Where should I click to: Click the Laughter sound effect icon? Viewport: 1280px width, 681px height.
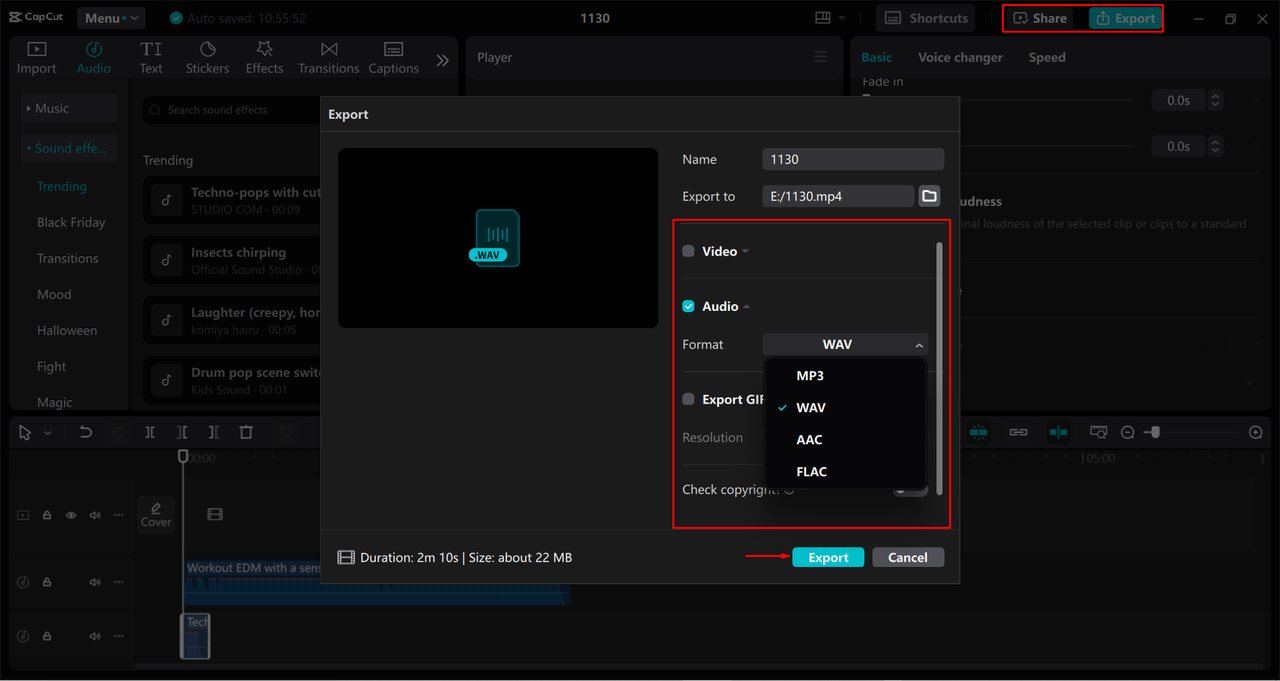(x=167, y=320)
